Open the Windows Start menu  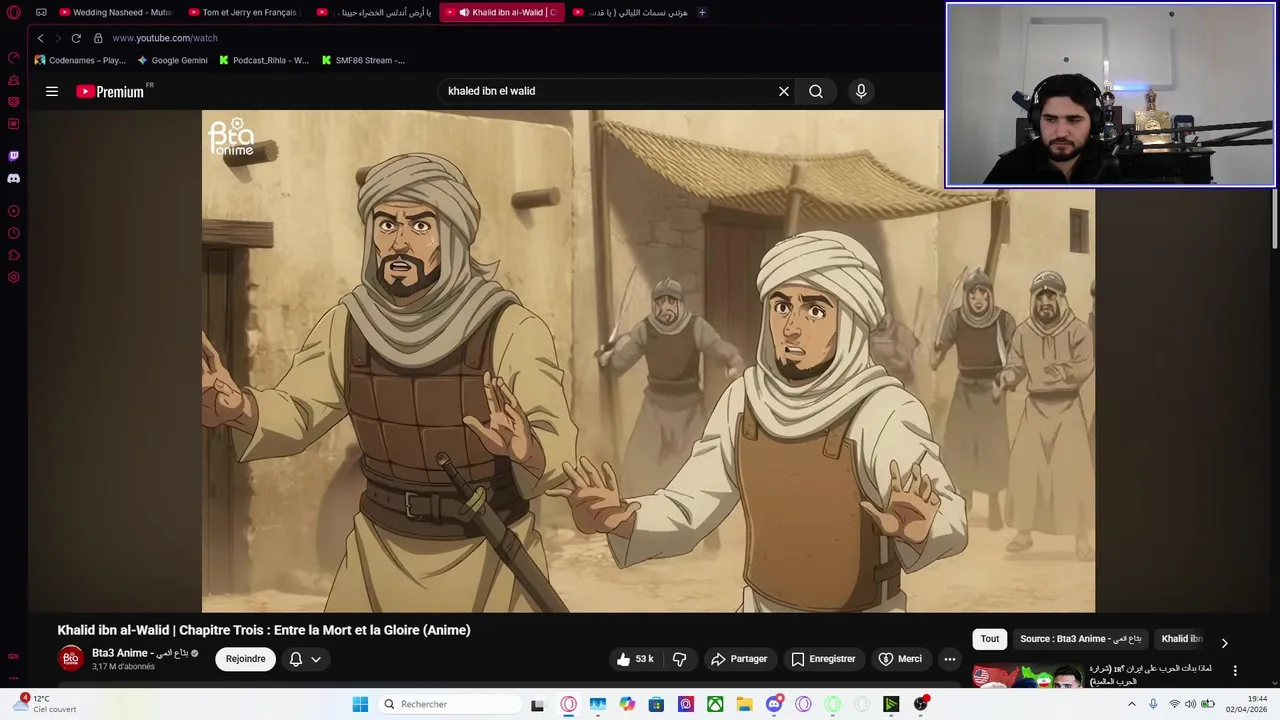tap(360, 704)
